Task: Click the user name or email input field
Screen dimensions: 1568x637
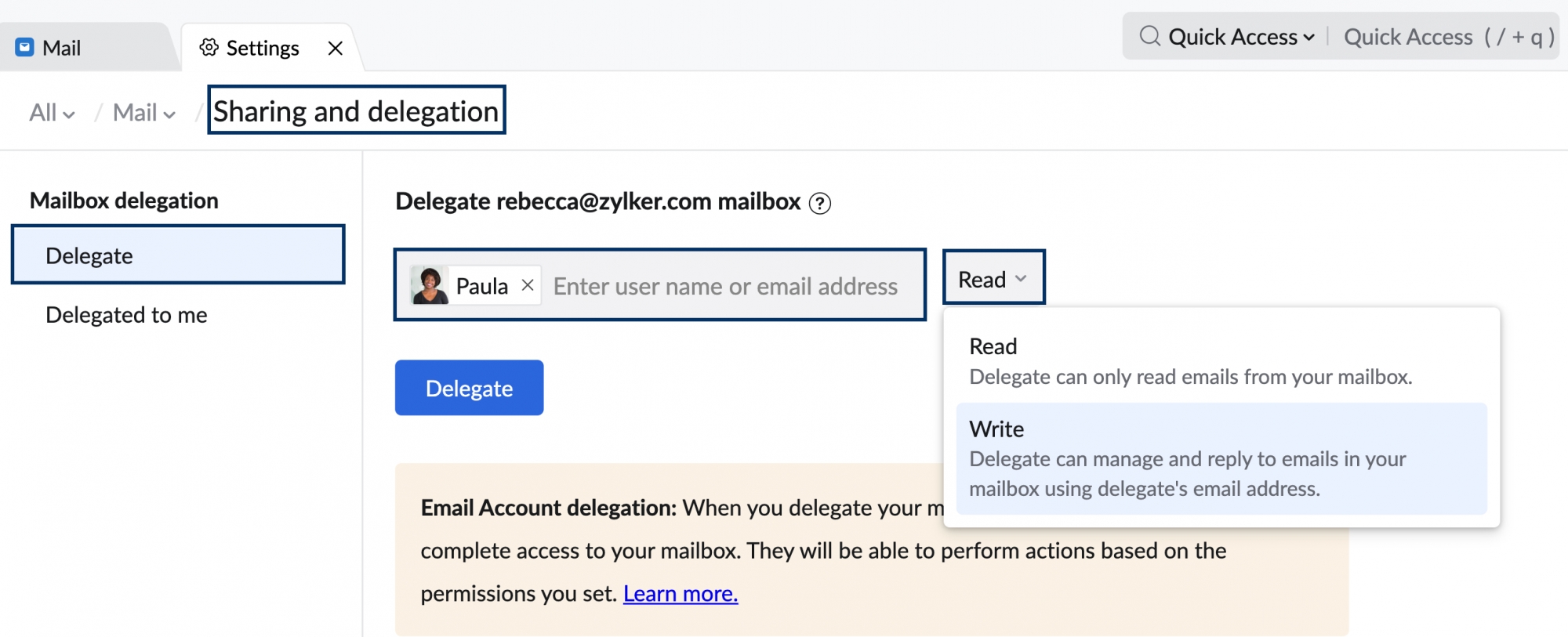Action: point(725,287)
